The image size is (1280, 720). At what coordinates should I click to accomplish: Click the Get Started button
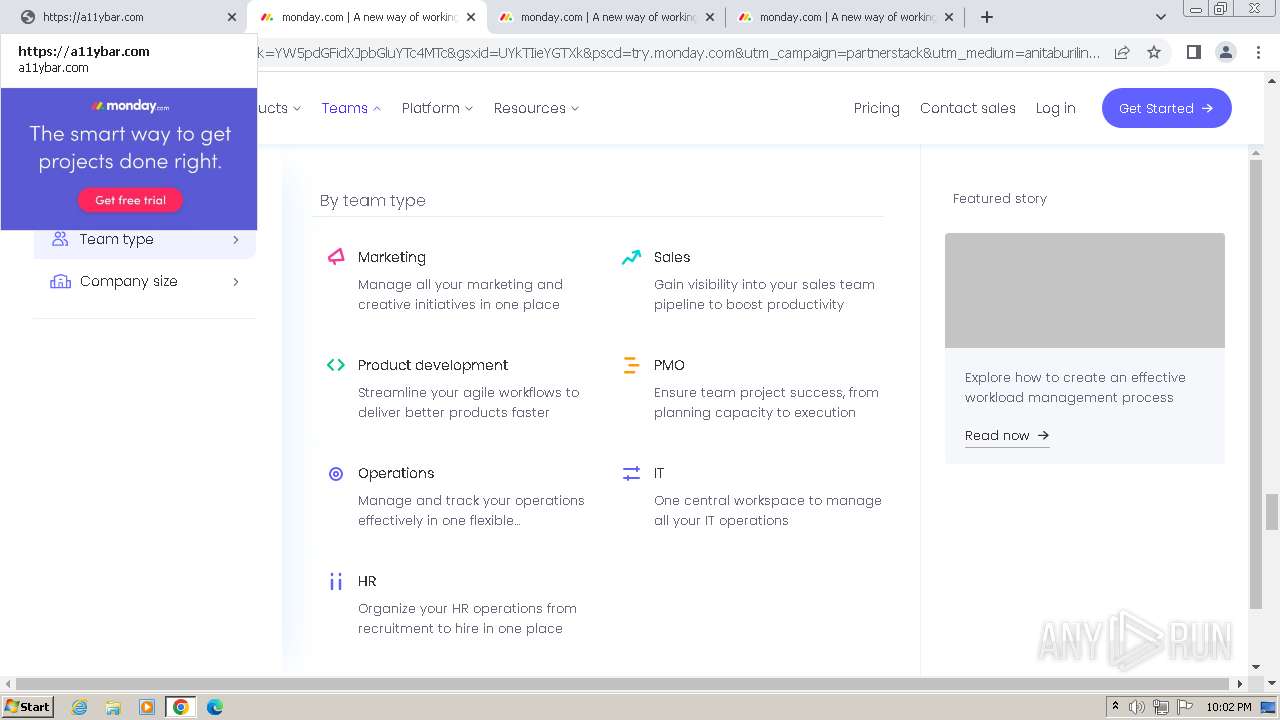point(1167,108)
